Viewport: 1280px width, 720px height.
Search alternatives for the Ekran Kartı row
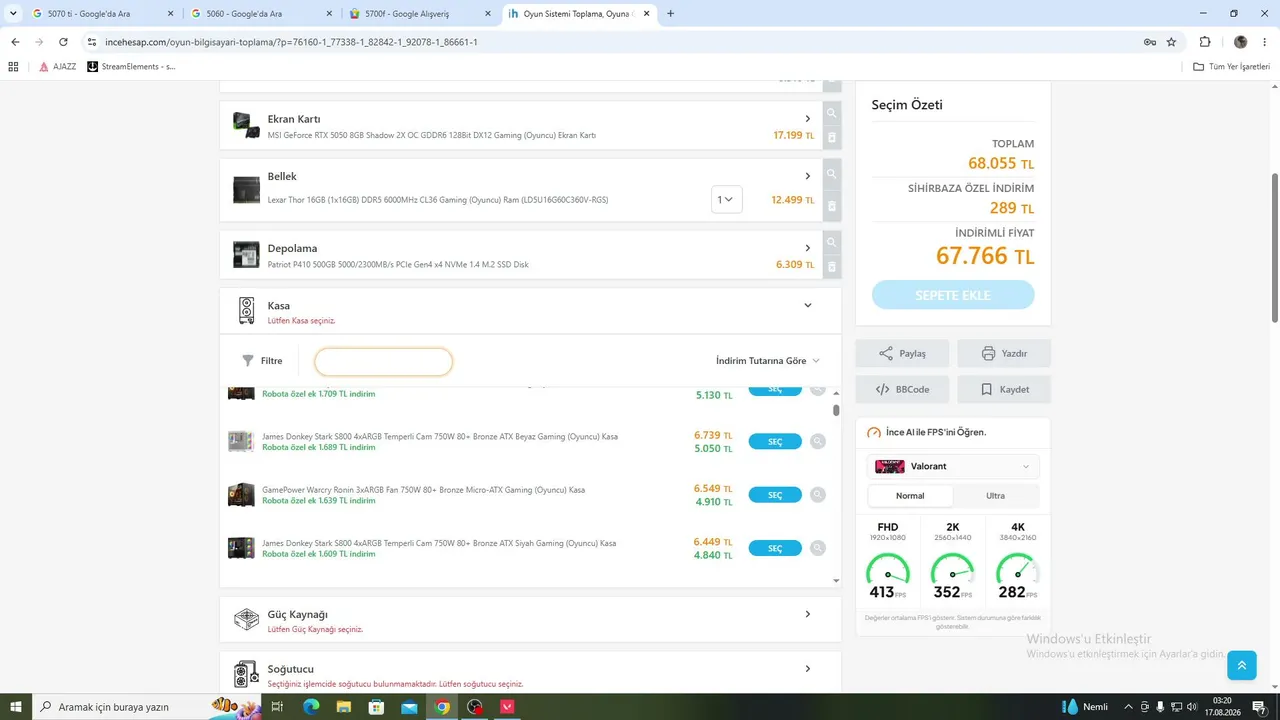tap(831, 113)
